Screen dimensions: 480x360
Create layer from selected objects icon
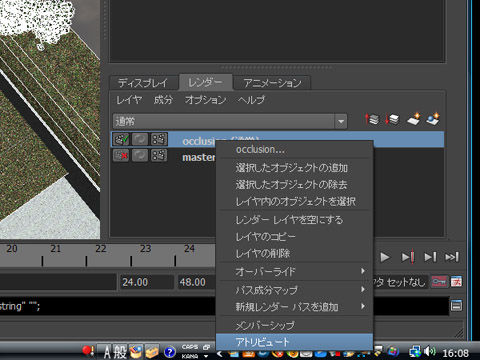point(433,119)
